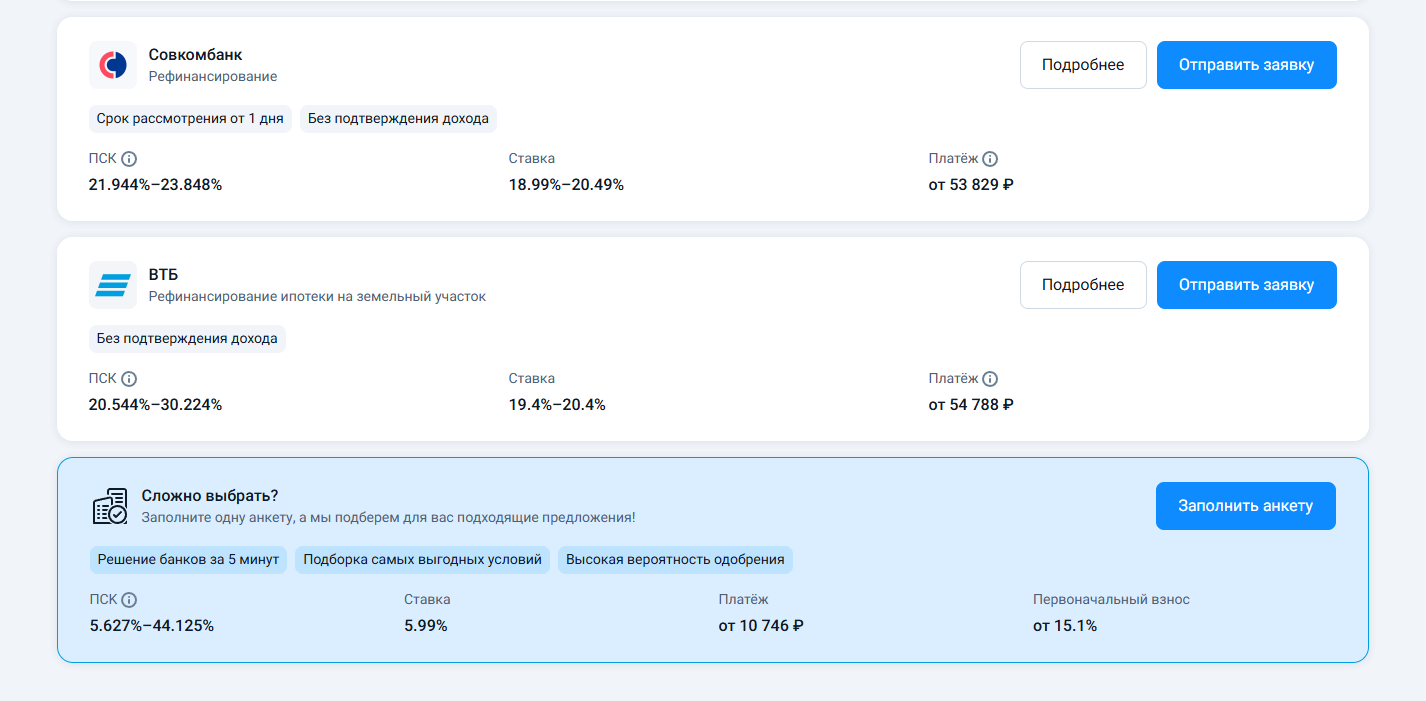Send application to ВТБ via Отправить заявку
Screen dimensions: 1426x701
tap(1247, 285)
